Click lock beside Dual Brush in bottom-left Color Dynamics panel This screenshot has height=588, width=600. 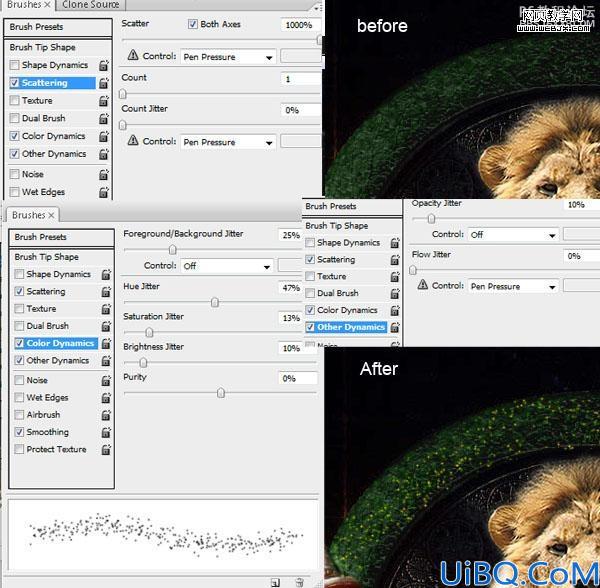pos(106,326)
